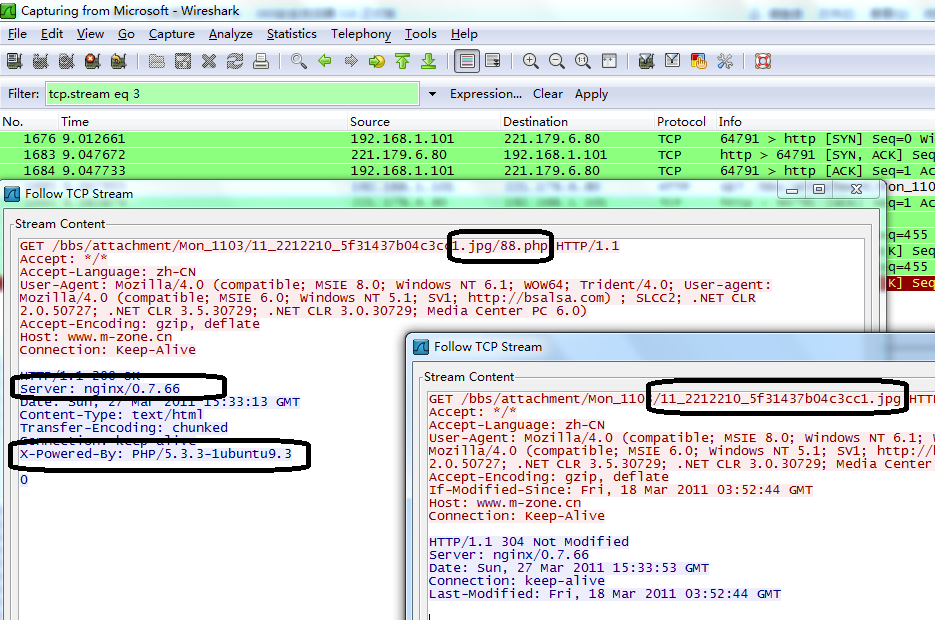
Task: Open preferences wrench icon
Action: tap(725, 61)
